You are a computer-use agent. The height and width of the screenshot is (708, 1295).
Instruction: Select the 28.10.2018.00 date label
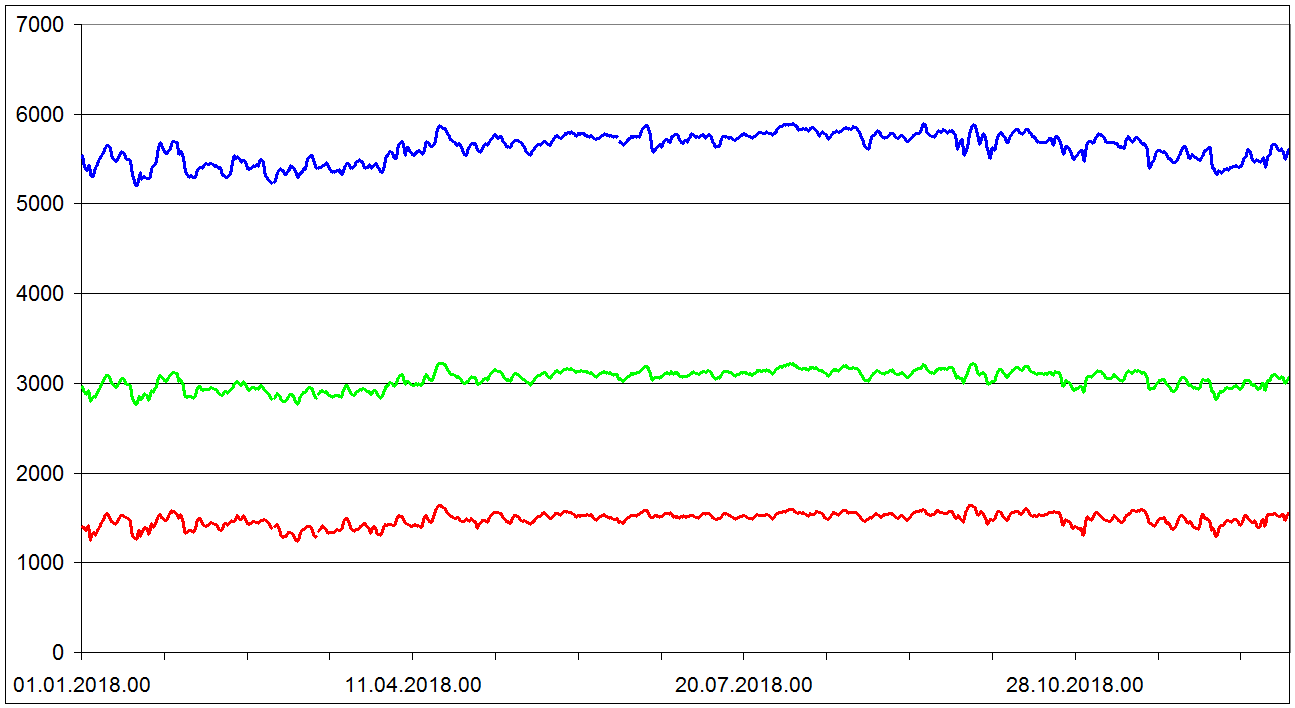(x=1075, y=686)
